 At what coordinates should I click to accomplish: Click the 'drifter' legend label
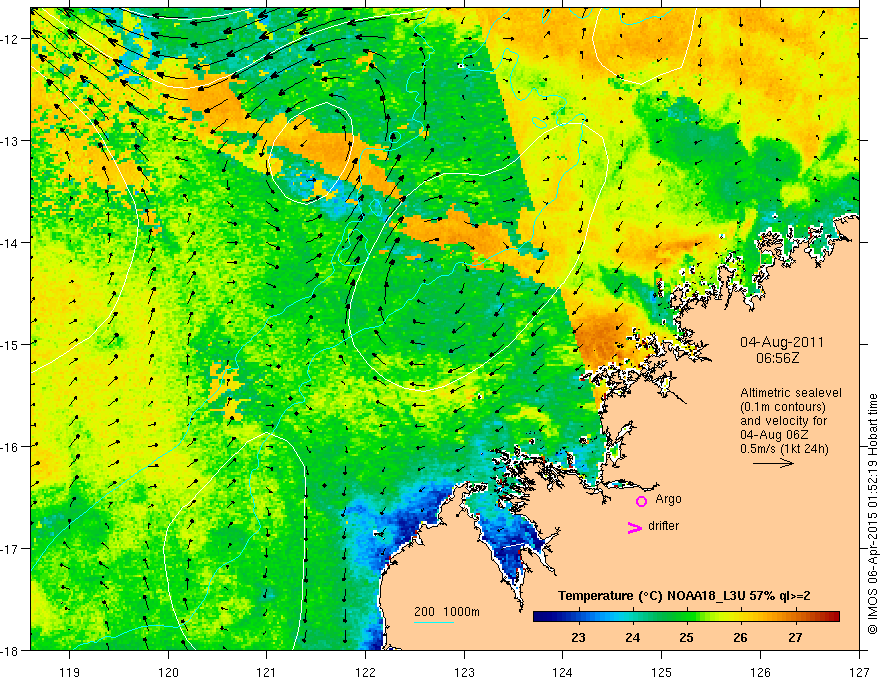pyautogui.click(x=663, y=526)
